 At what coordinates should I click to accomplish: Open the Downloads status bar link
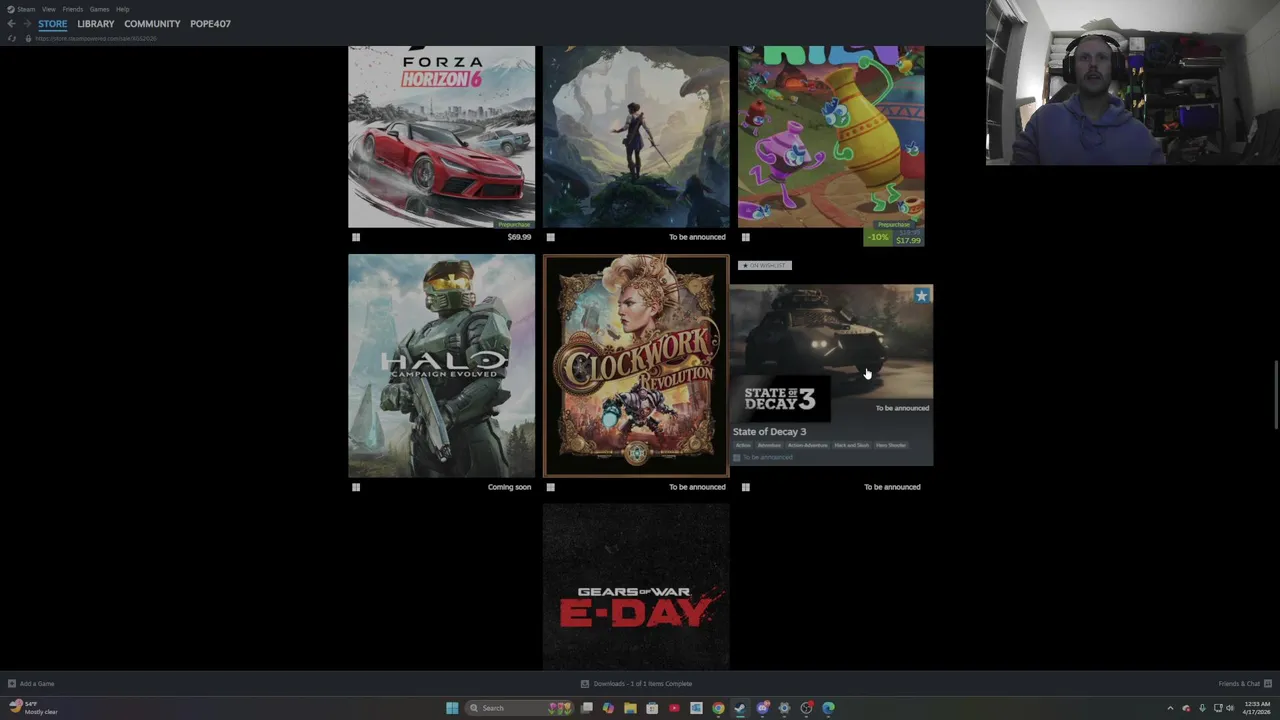click(x=636, y=684)
